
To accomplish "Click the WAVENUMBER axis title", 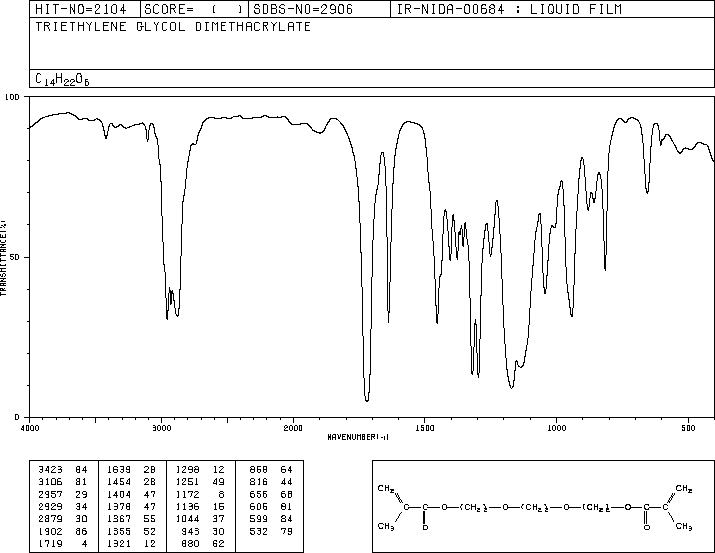I will pos(358,437).
